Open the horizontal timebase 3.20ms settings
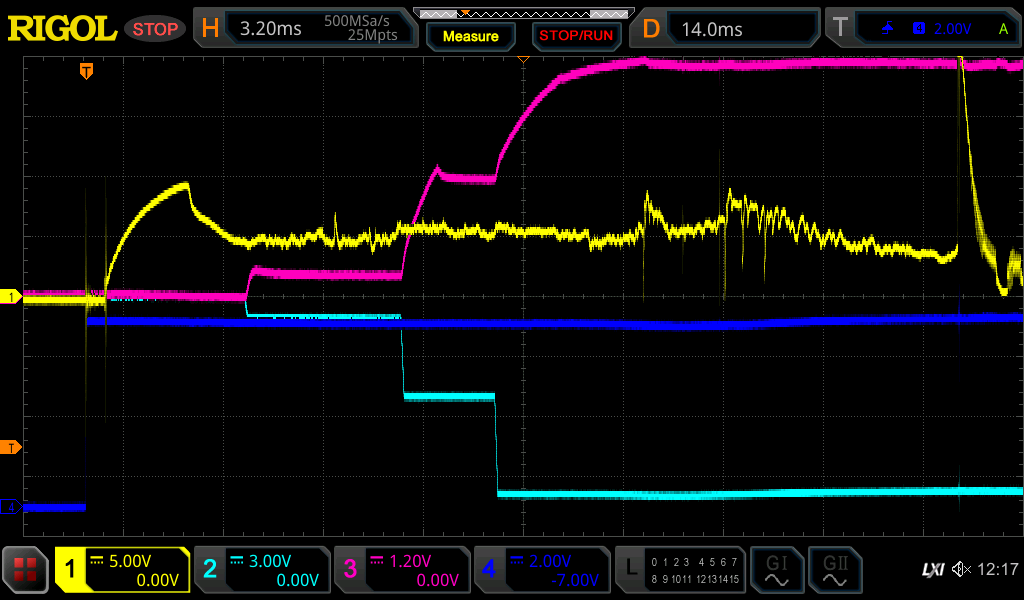 [x=306, y=29]
